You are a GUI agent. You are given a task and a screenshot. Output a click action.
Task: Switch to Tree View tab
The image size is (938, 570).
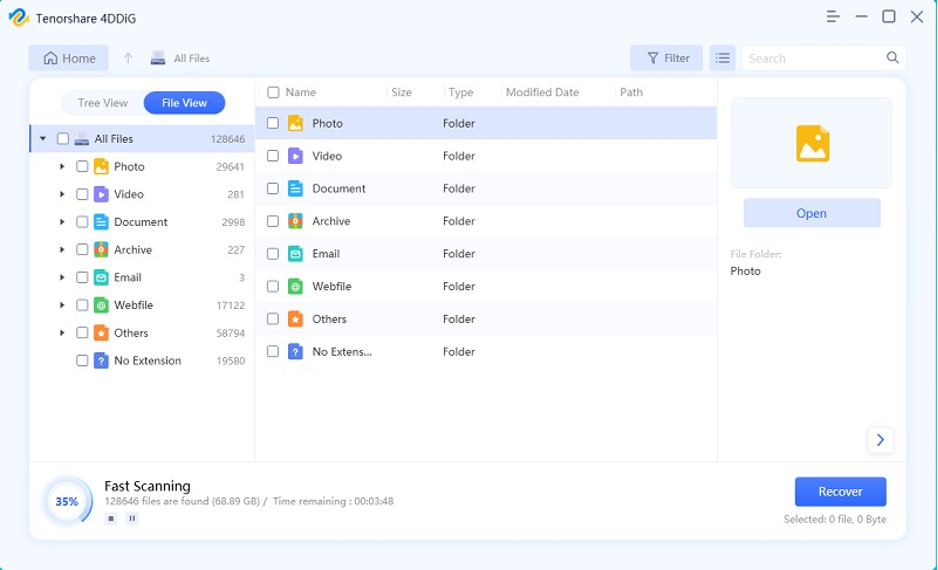[x=103, y=103]
